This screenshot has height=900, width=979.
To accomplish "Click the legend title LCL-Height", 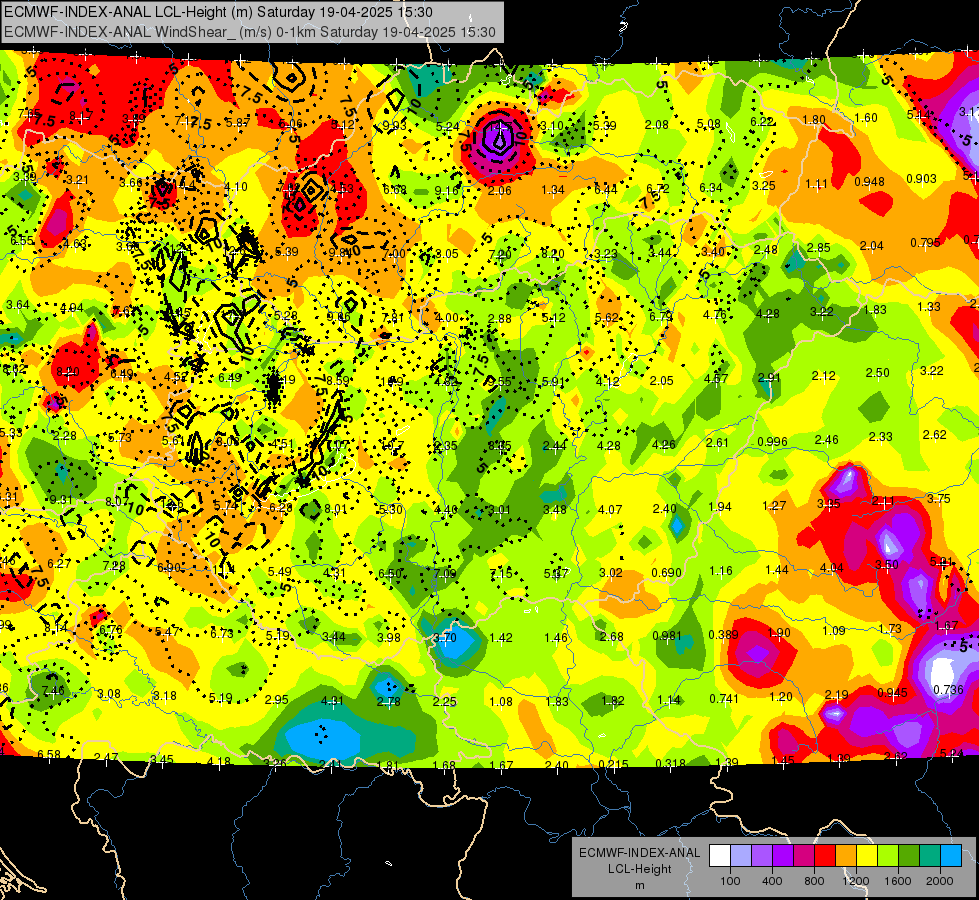I will point(639,869).
